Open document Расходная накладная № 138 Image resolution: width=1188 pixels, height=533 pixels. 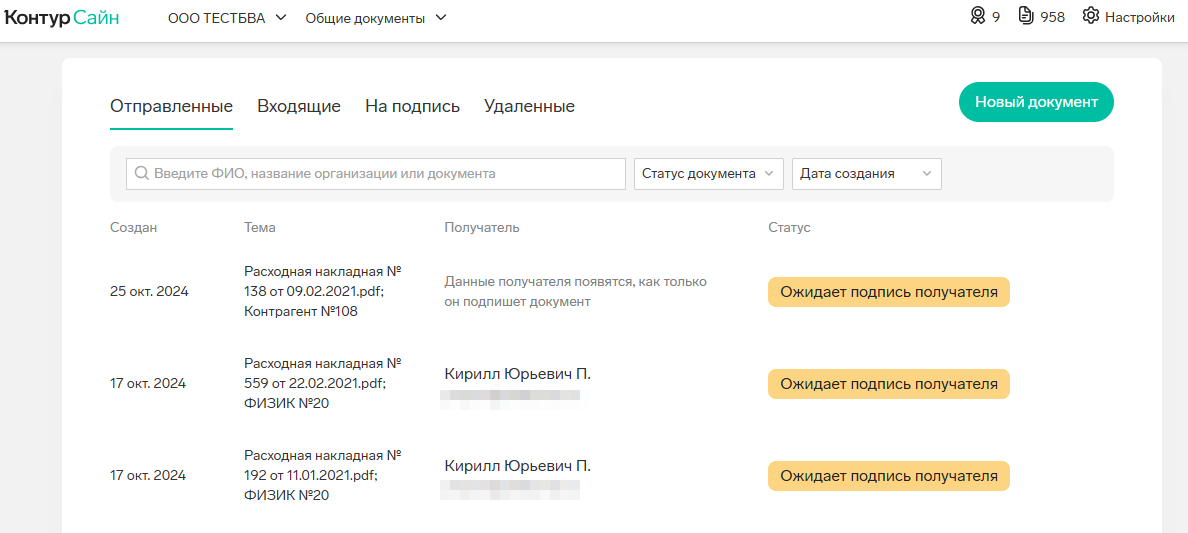point(323,291)
